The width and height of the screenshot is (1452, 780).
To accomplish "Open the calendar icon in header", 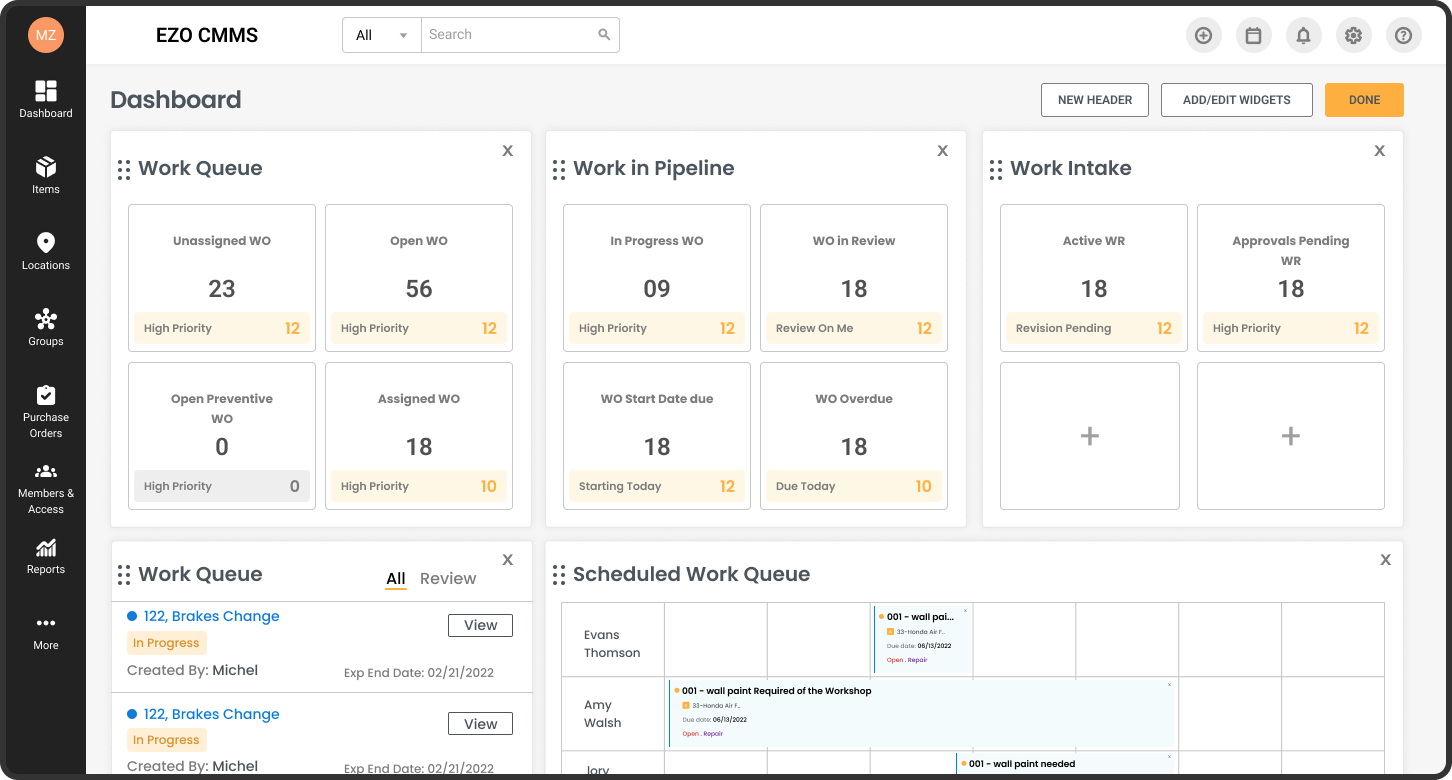I will pos(1253,36).
